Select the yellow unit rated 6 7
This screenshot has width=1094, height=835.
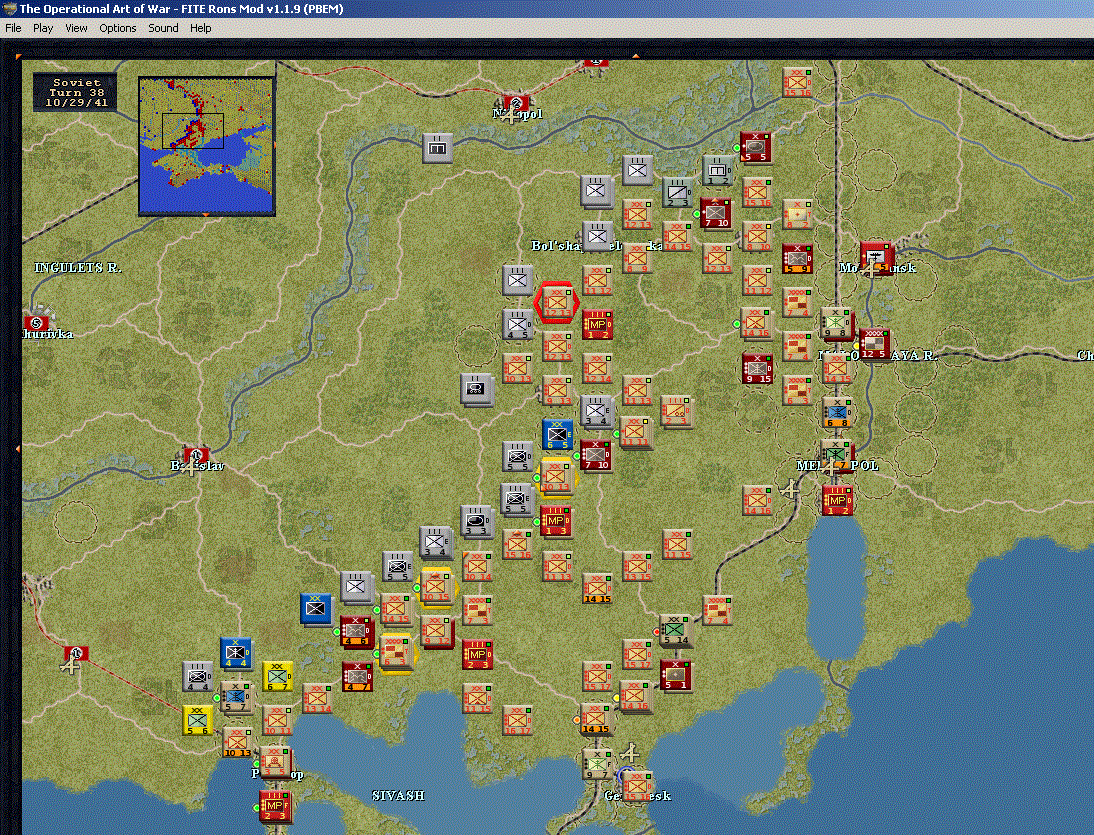pos(277,676)
